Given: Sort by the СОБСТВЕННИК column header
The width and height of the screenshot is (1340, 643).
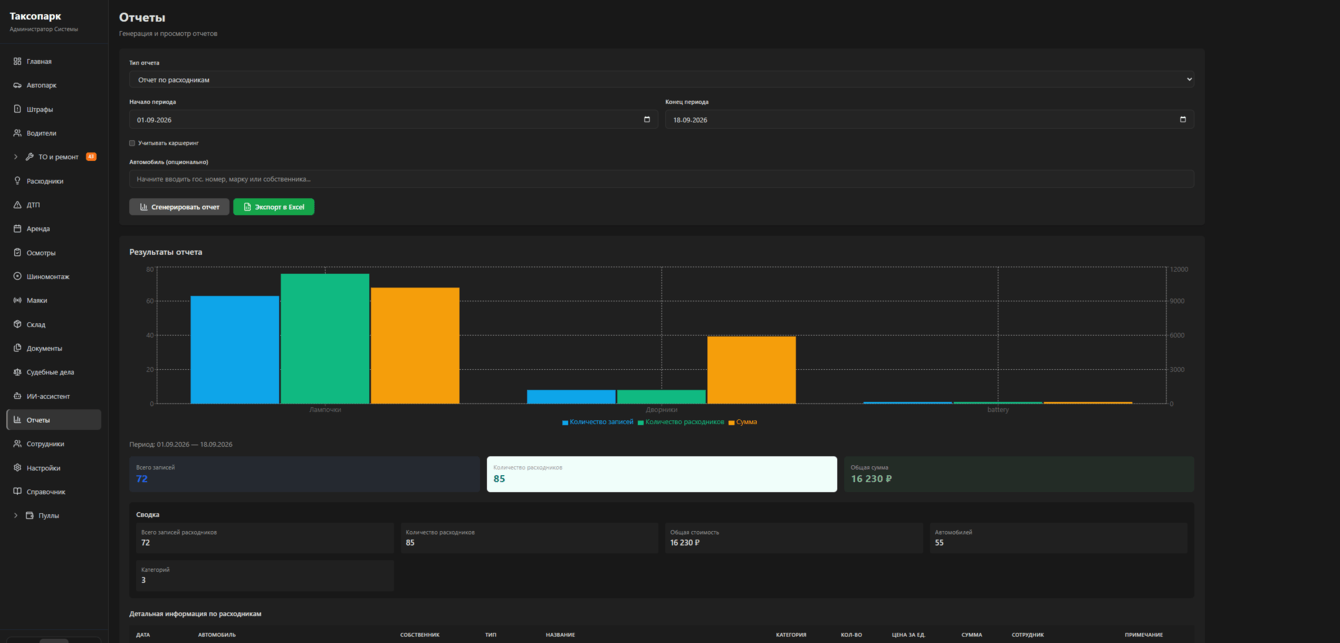Looking at the screenshot, I should [x=420, y=635].
